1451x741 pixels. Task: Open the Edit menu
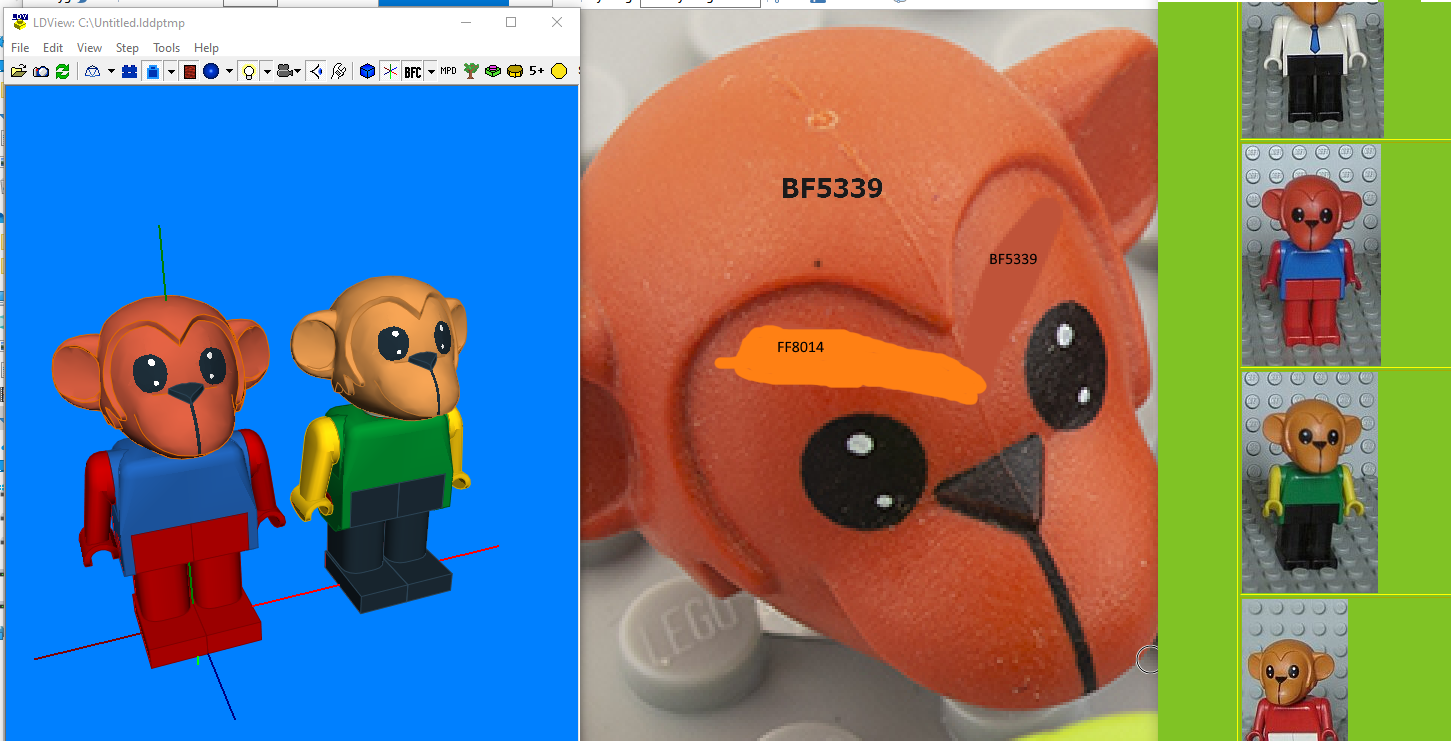coord(53,48)
